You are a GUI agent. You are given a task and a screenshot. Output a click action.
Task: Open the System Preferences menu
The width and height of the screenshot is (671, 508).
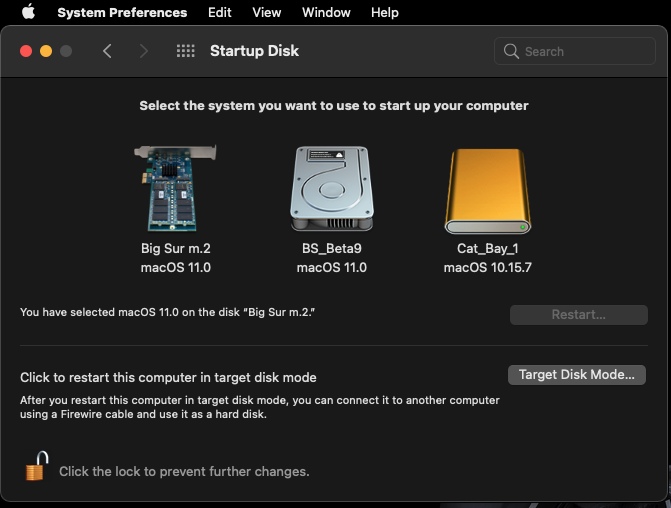(x=122, y=13)
